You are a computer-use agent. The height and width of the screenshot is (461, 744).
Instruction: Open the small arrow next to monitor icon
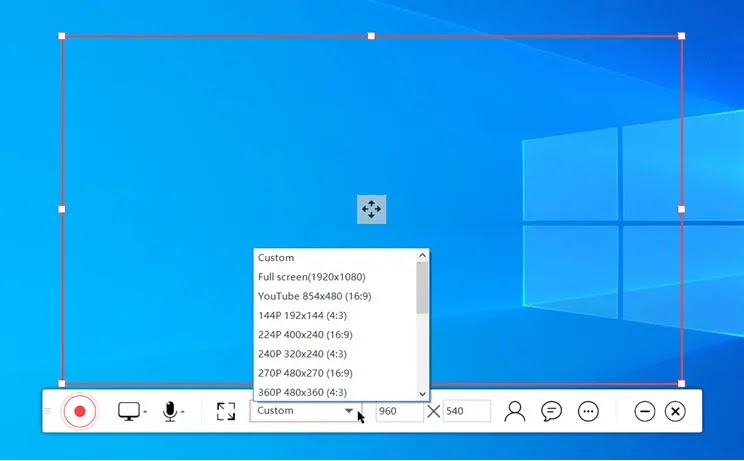click(x=145, y=412)
